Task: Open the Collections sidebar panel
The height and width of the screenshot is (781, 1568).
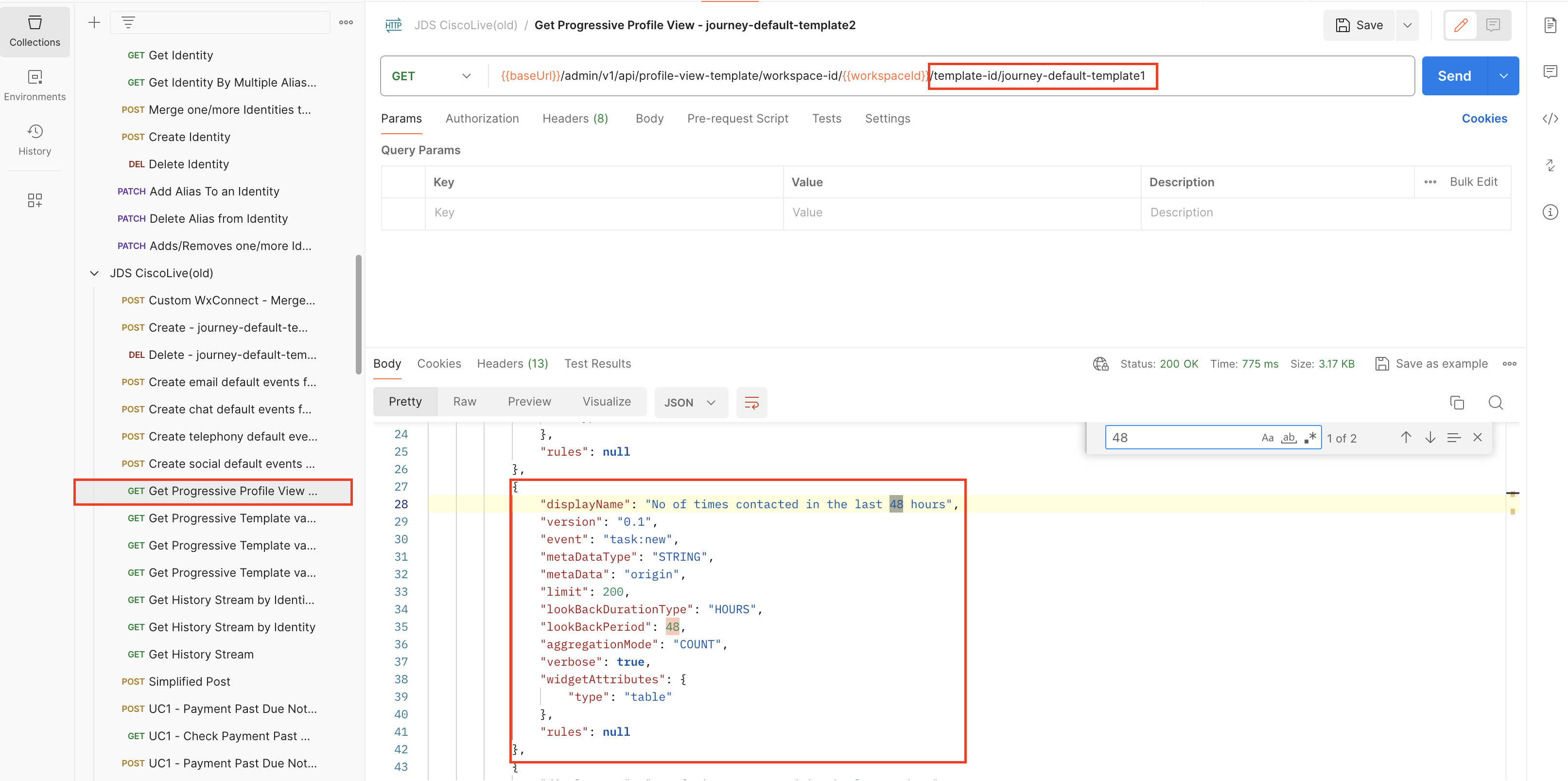Action: [x=35, y=32]
